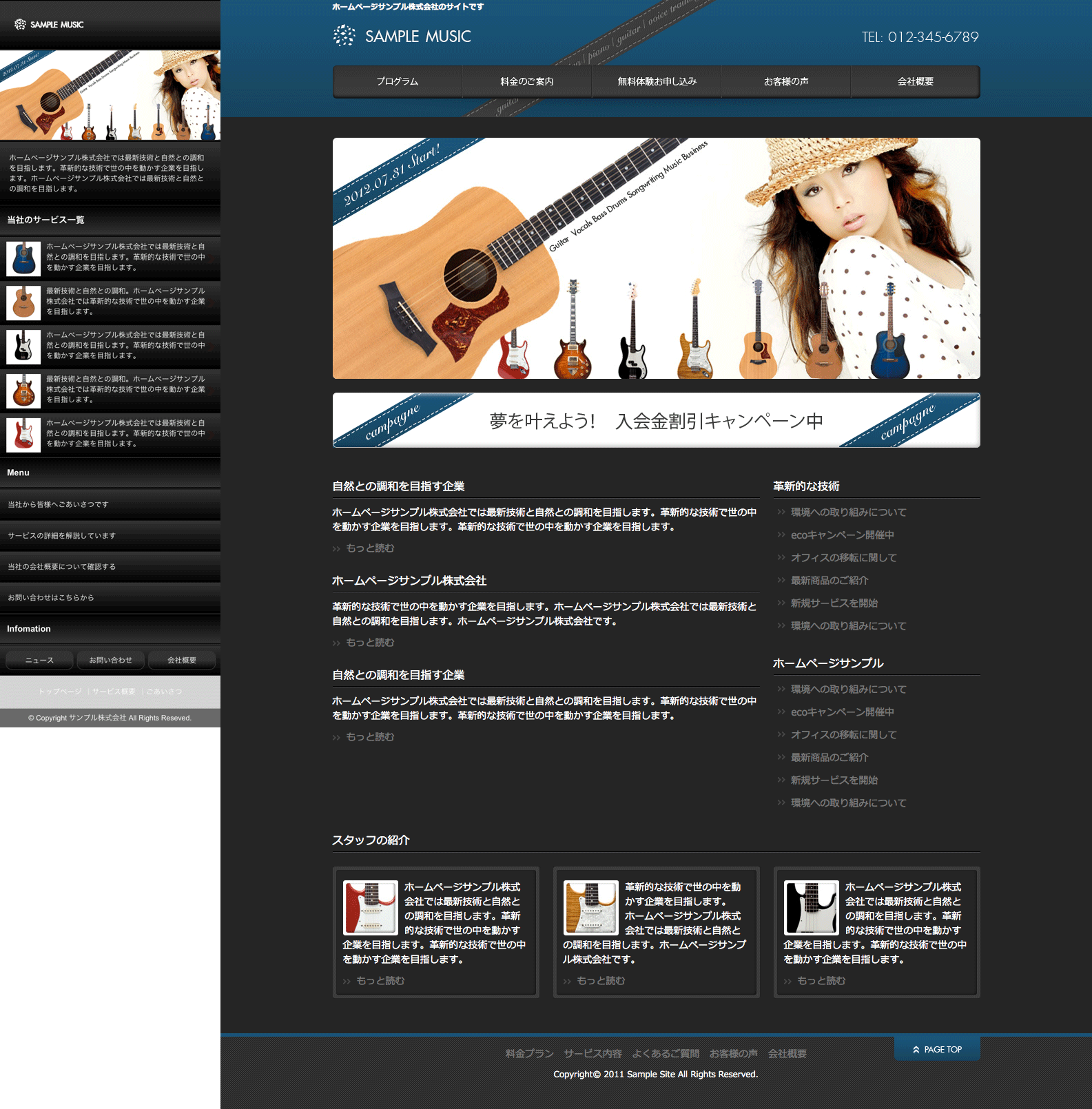
Task: Click よくあるご質問 in the footer
Action: [666, 1053]
